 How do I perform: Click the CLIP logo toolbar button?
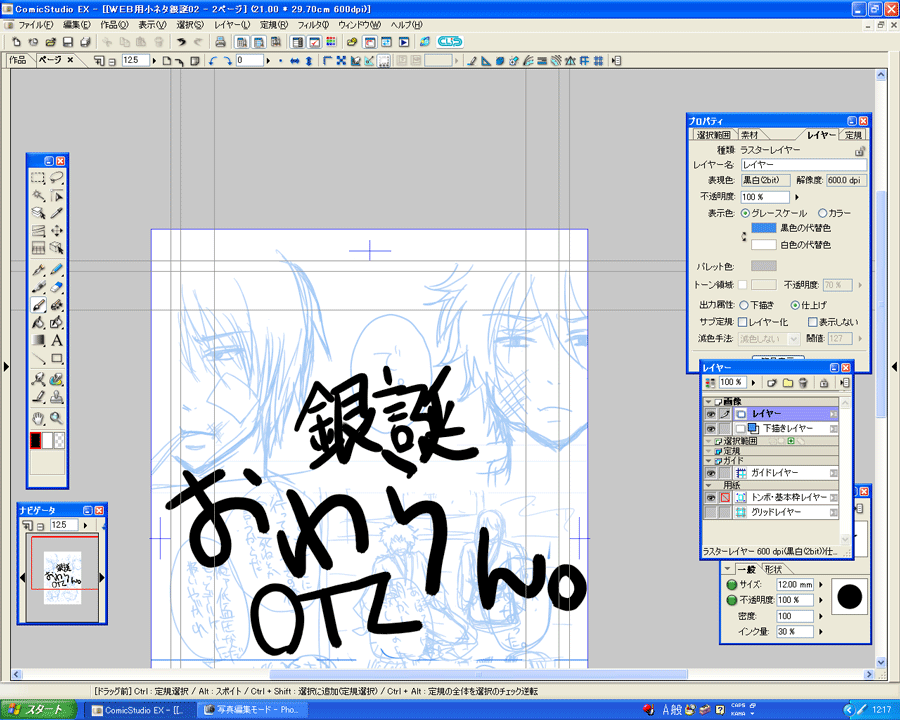[x=449, y=41]
